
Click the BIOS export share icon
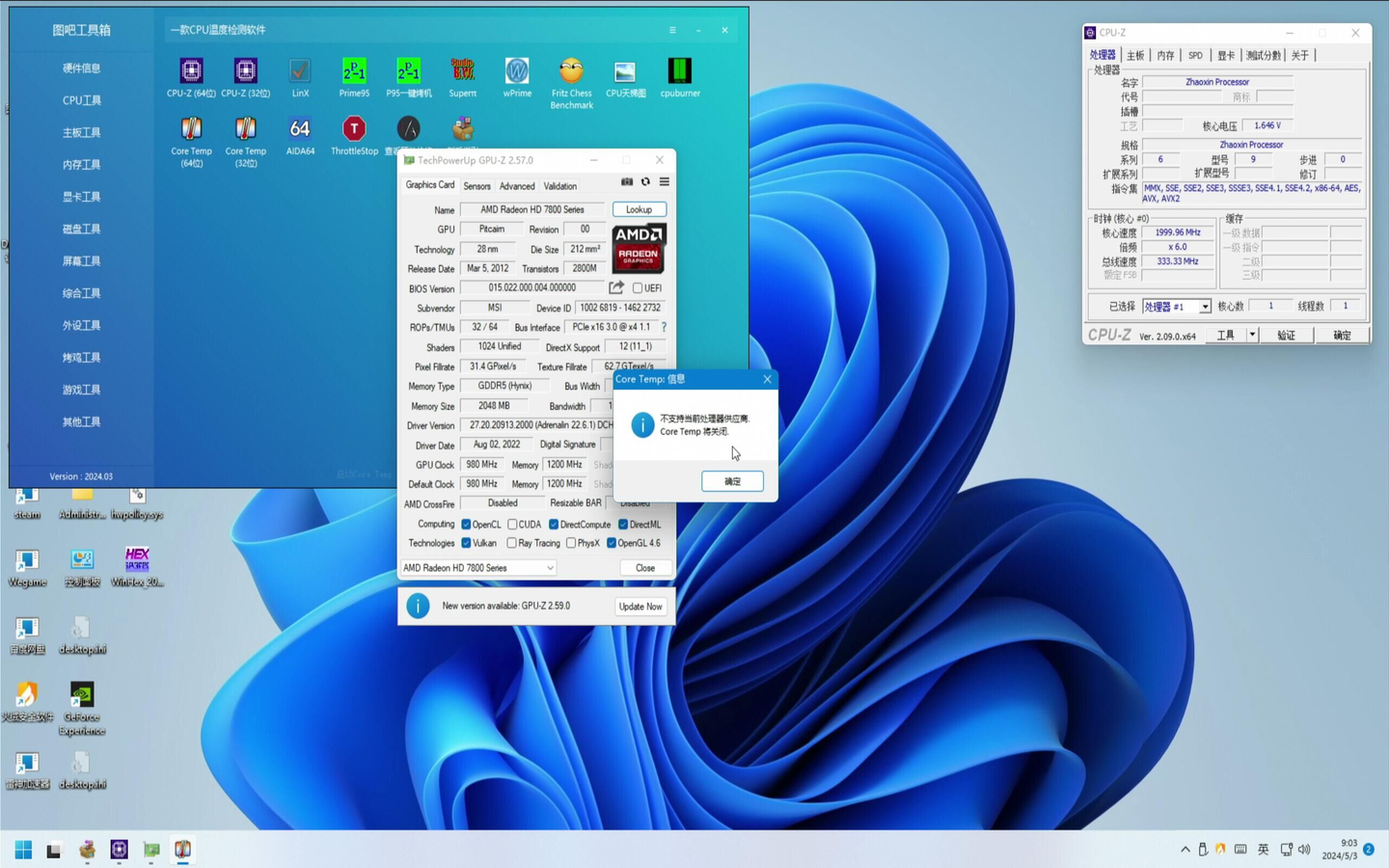[616, 287]
